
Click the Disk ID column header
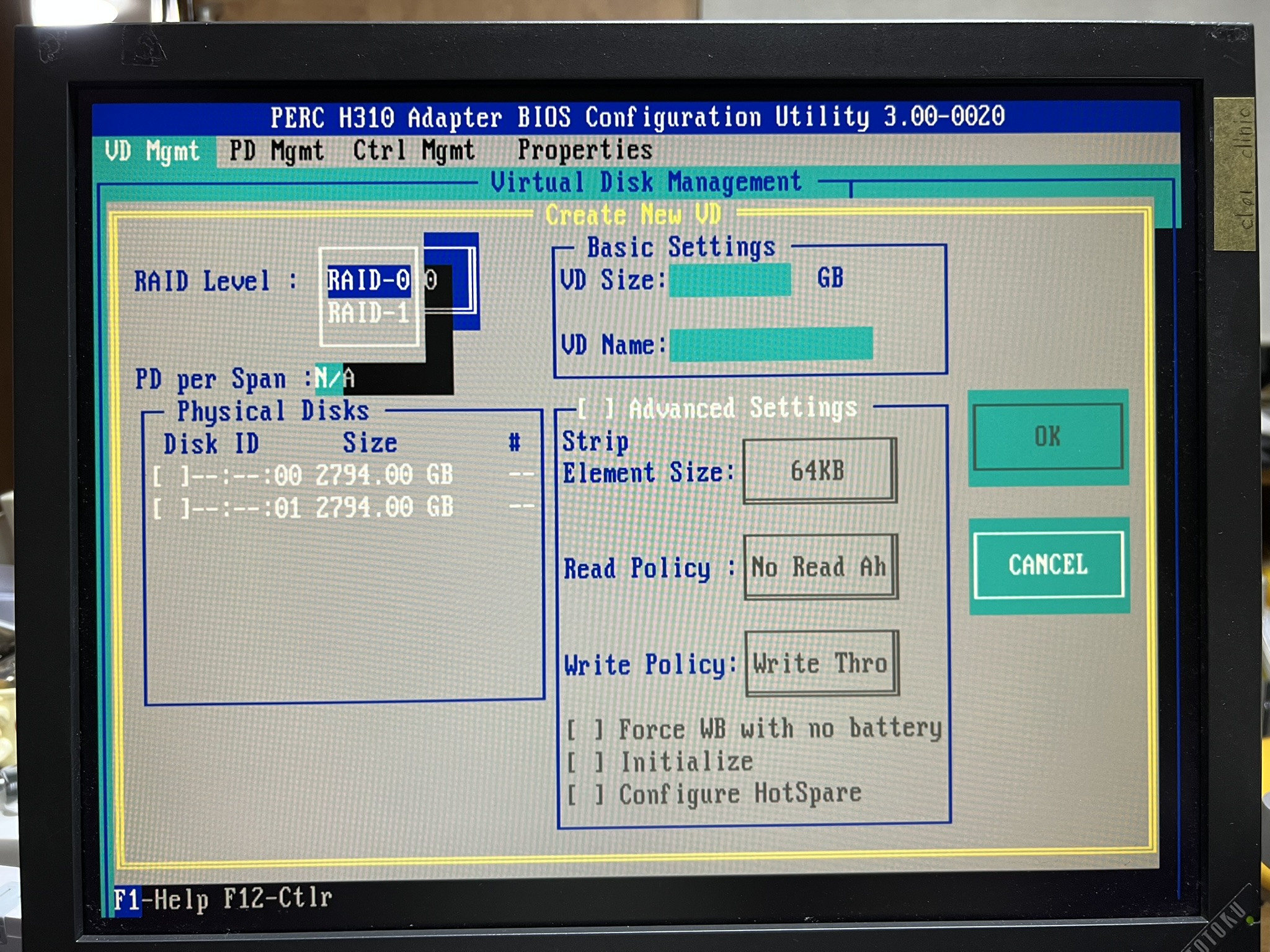pos(211,444)
